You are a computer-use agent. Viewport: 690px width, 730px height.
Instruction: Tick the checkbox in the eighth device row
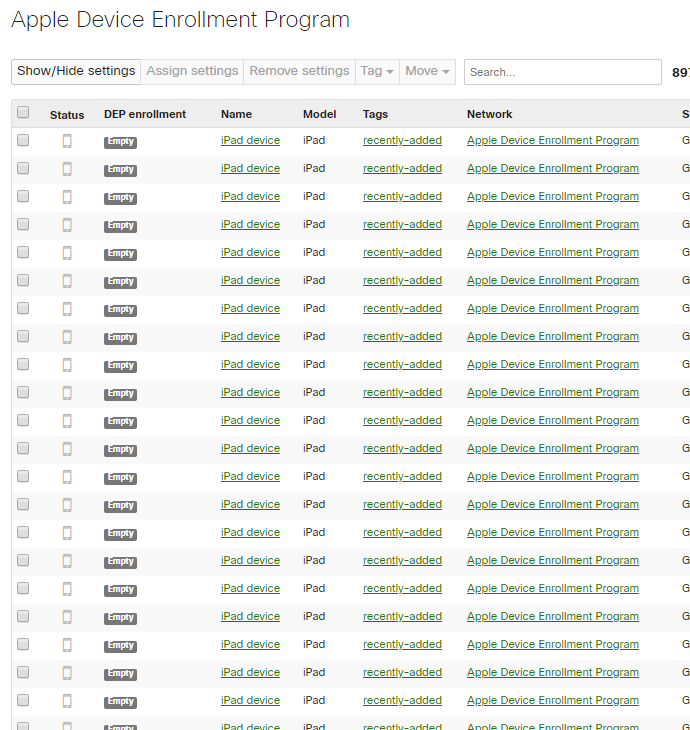point(23,336)
